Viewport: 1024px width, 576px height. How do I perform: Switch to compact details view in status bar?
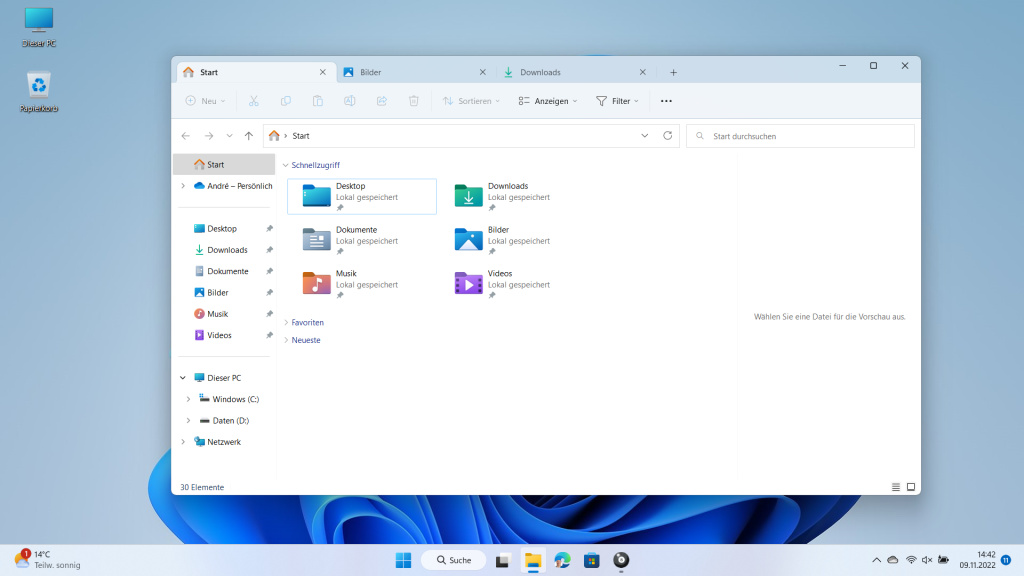coord(896,487)
